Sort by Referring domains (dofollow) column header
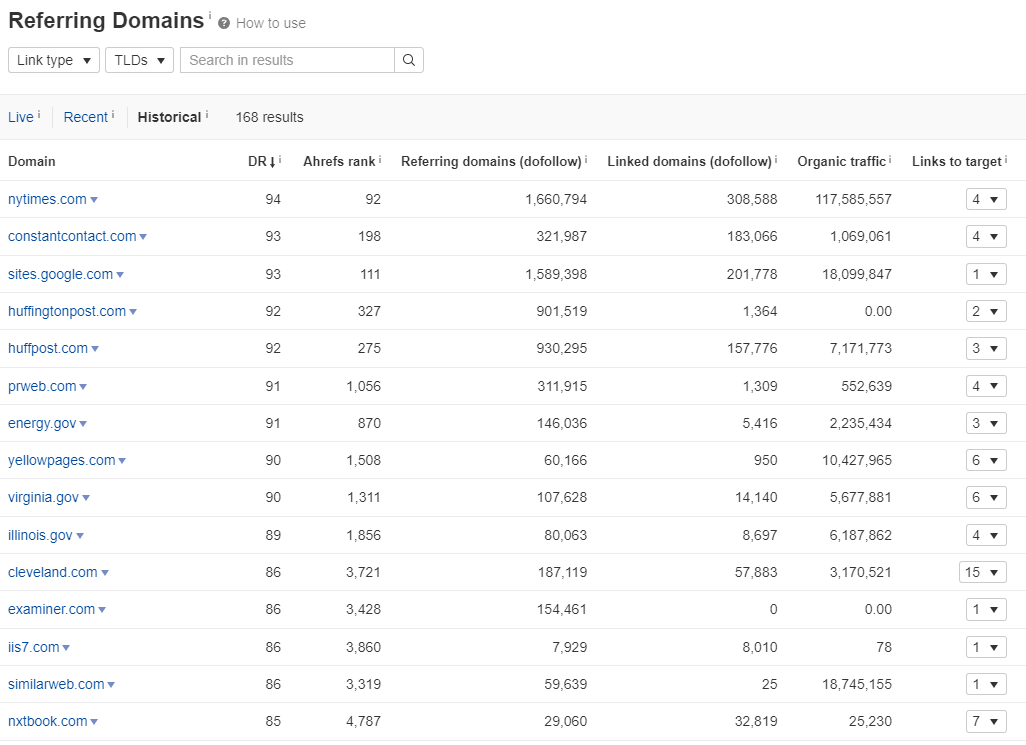 491,162
